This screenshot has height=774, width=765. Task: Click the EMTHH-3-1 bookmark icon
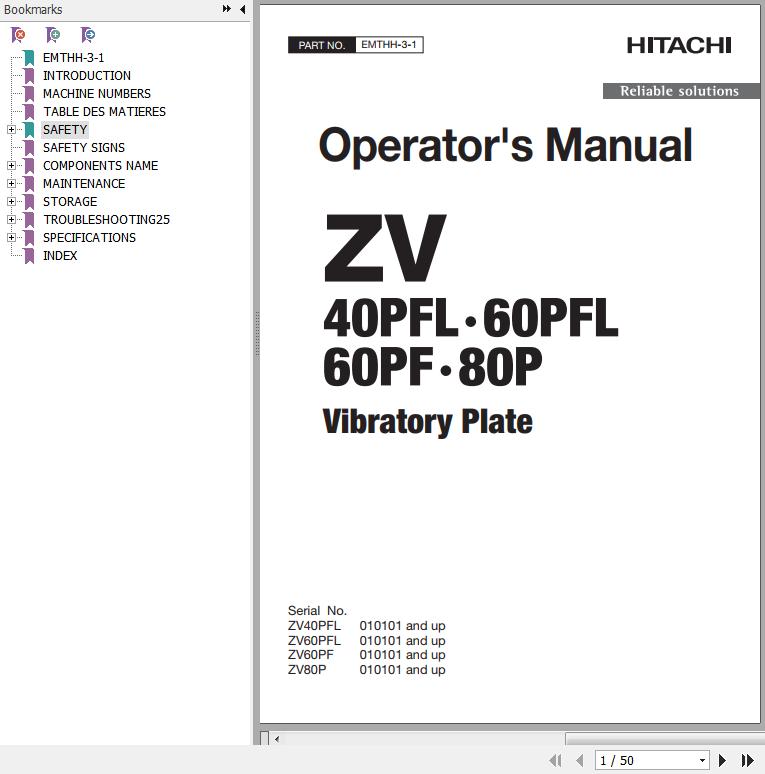point(29,58)
